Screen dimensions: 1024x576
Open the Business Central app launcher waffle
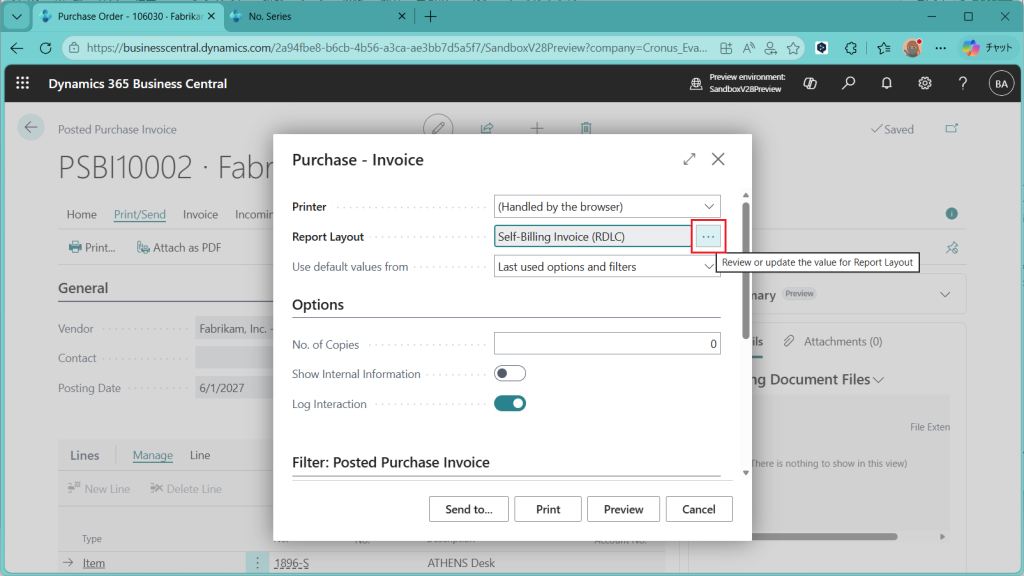(23, 84)
